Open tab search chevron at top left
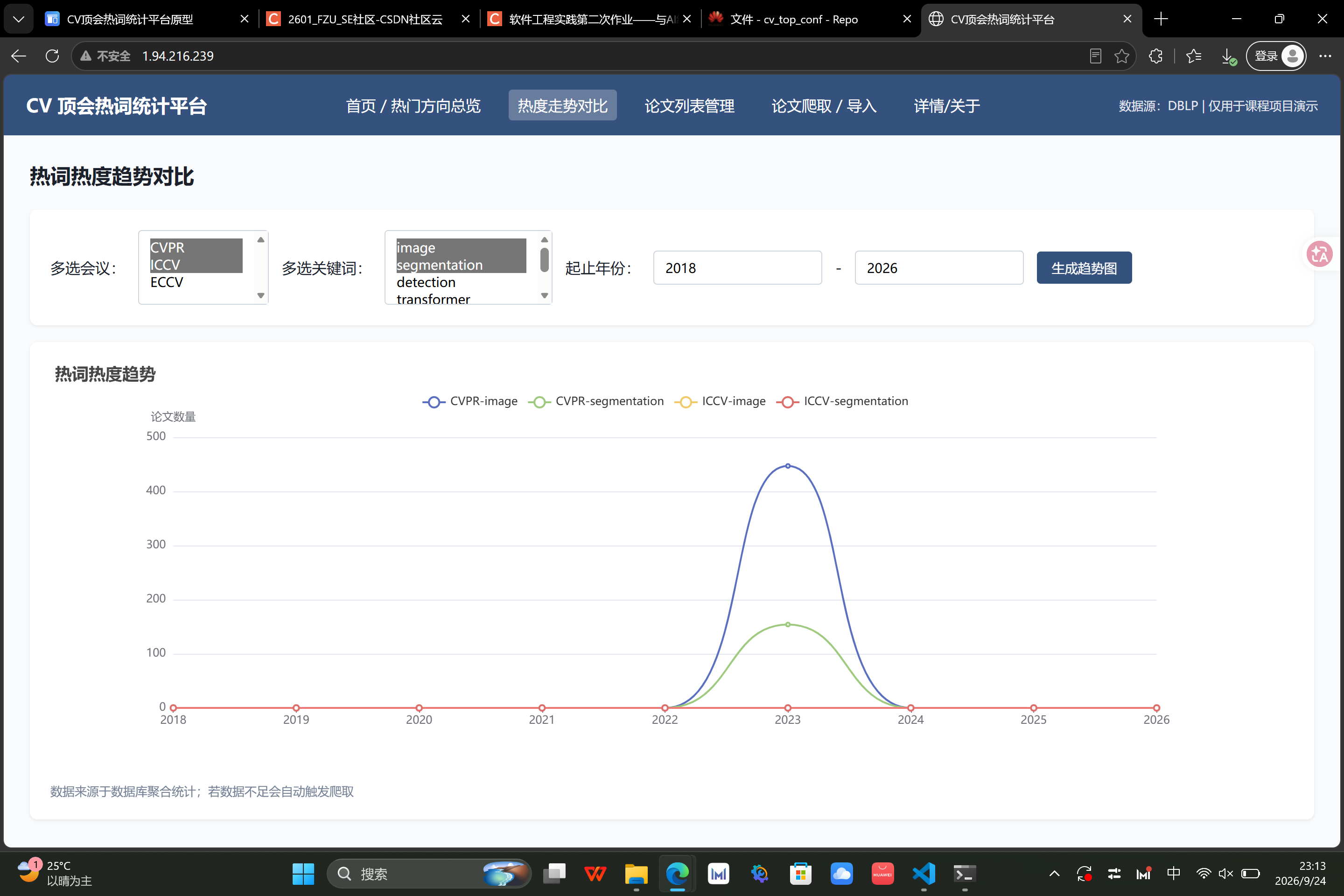The image size is (1344, 896). pos(18,20)
